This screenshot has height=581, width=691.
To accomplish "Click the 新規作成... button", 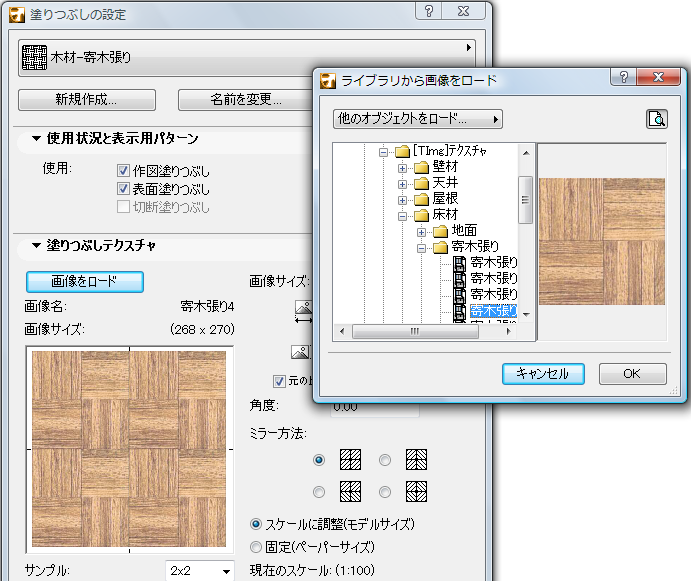I will [x=87, y=100].
